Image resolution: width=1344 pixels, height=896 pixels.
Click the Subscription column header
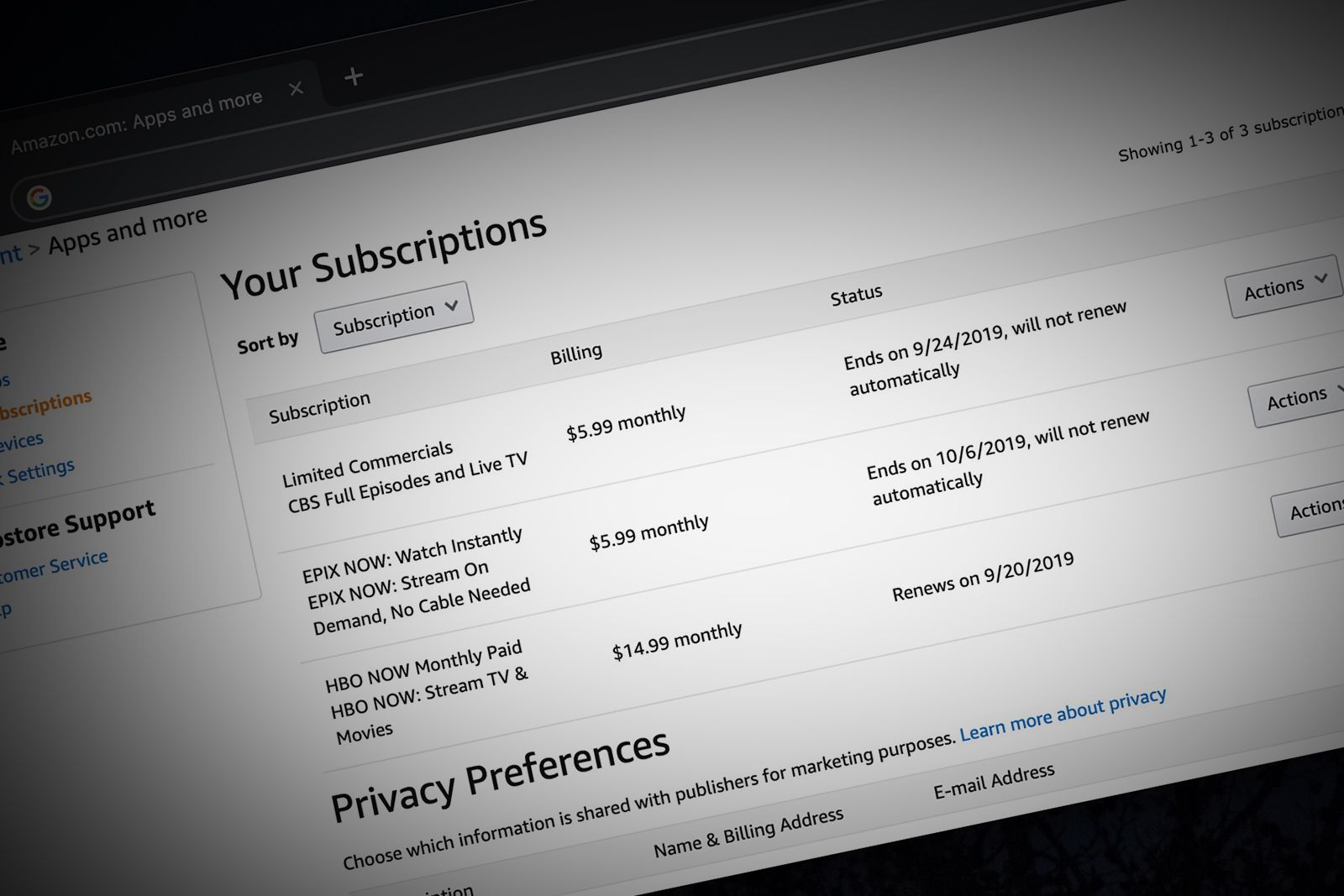(319, 407)
